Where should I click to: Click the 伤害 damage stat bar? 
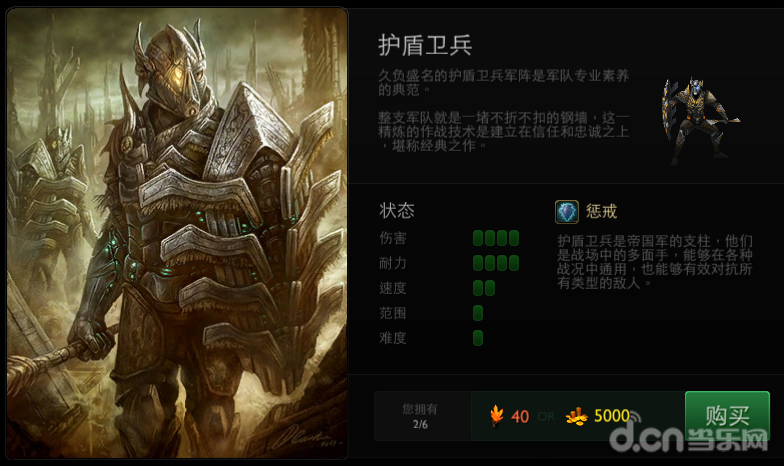[x=496, y=238]
